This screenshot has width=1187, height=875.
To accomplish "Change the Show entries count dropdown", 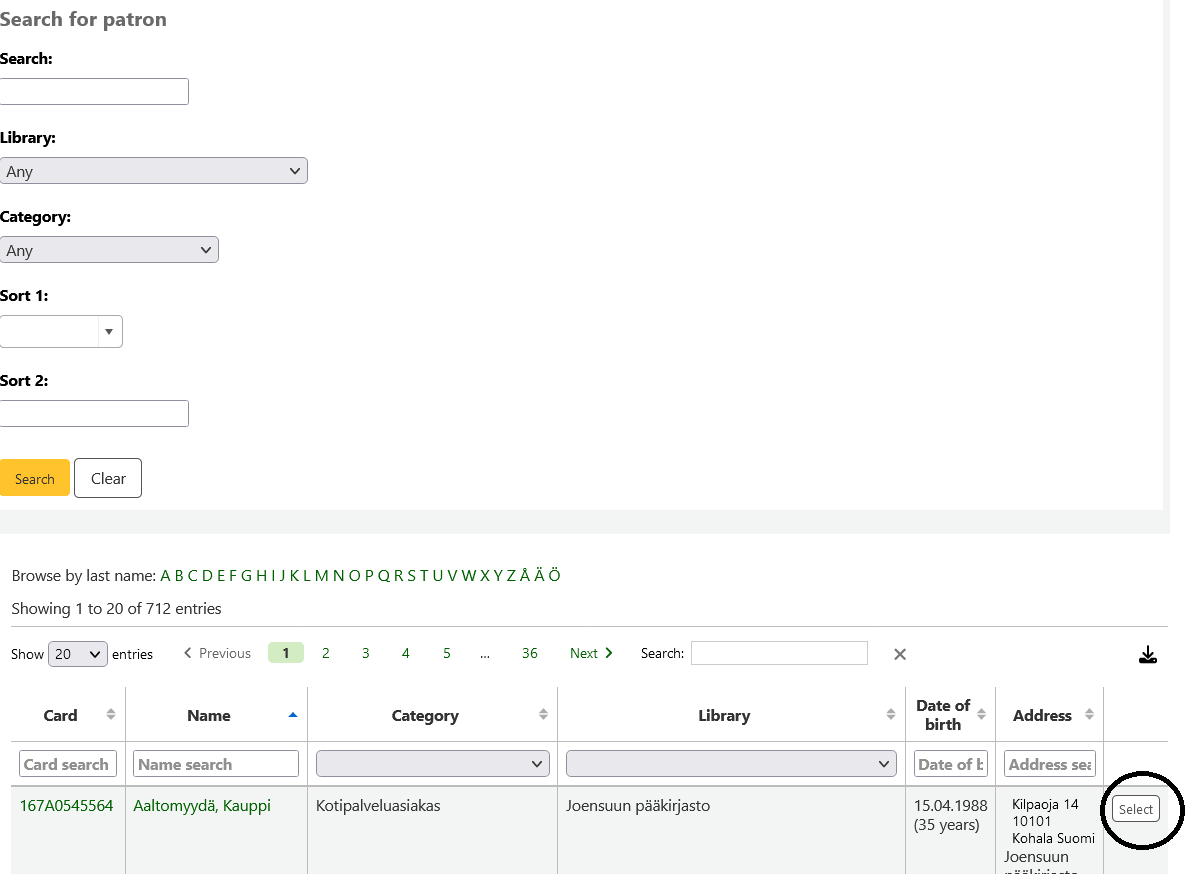I will pyautogui.click(x=77, y=654).
